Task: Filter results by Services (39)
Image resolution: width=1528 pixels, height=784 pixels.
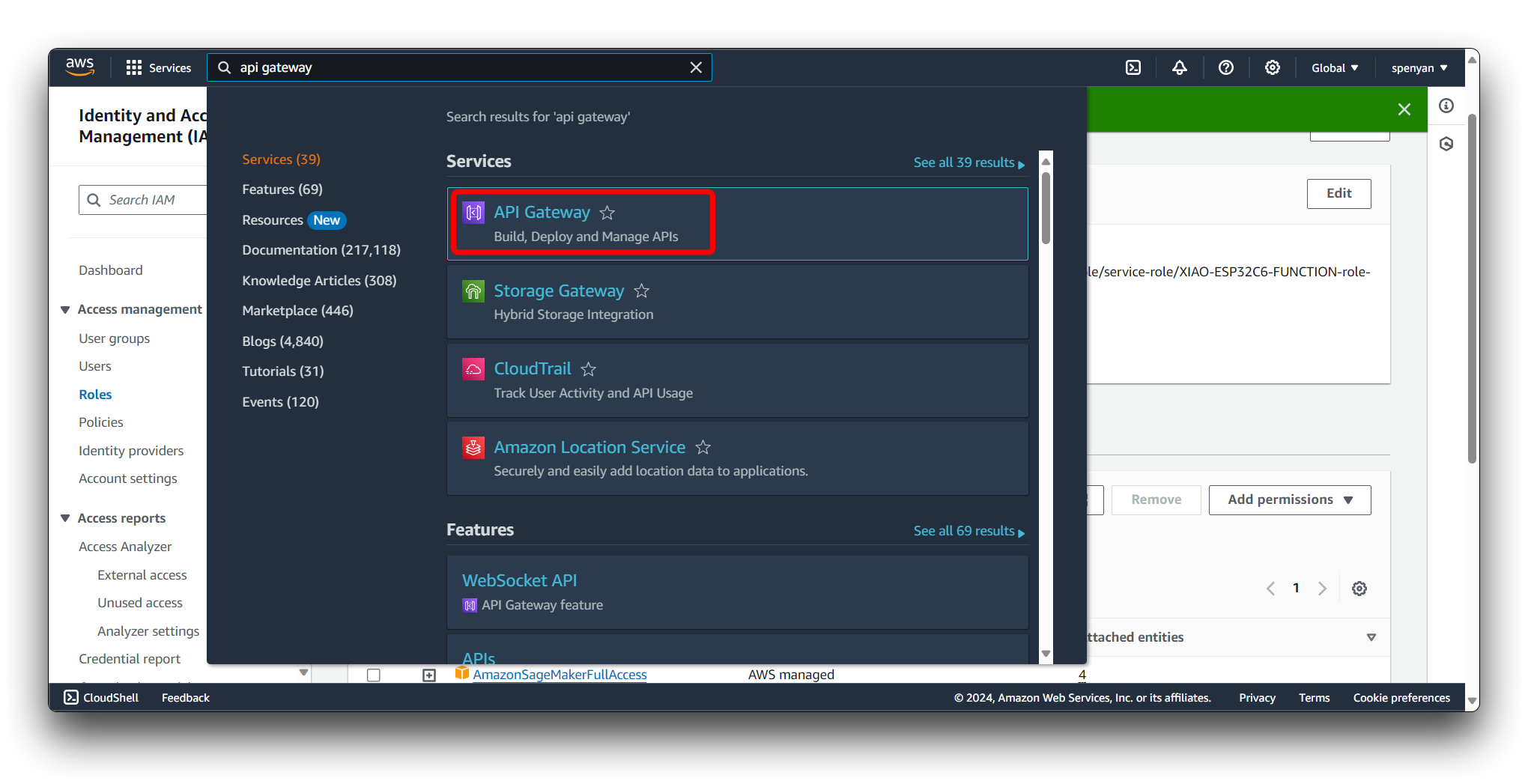Action: pos(281,159)
